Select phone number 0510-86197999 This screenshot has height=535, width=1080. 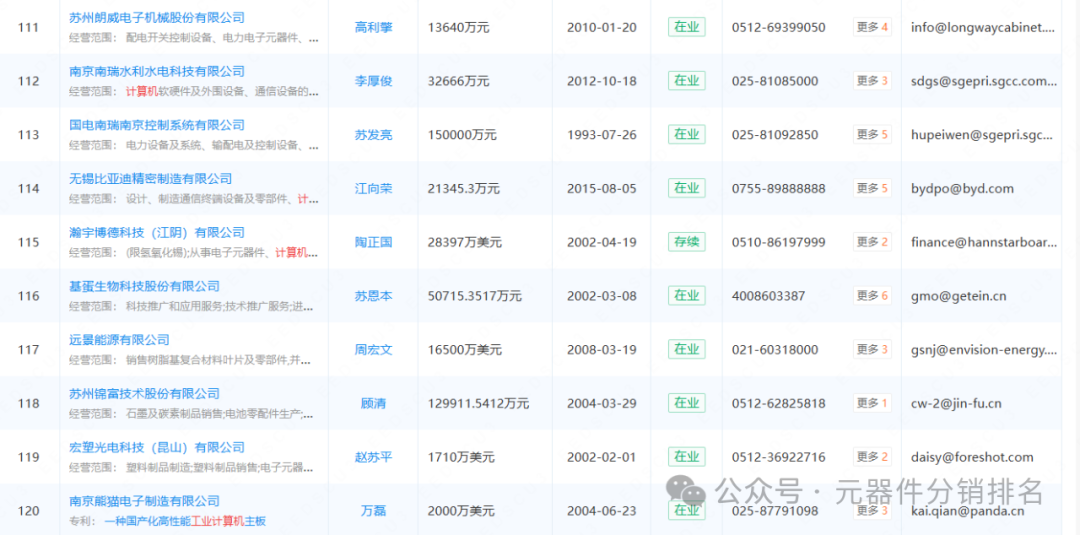tap(778, 242)
